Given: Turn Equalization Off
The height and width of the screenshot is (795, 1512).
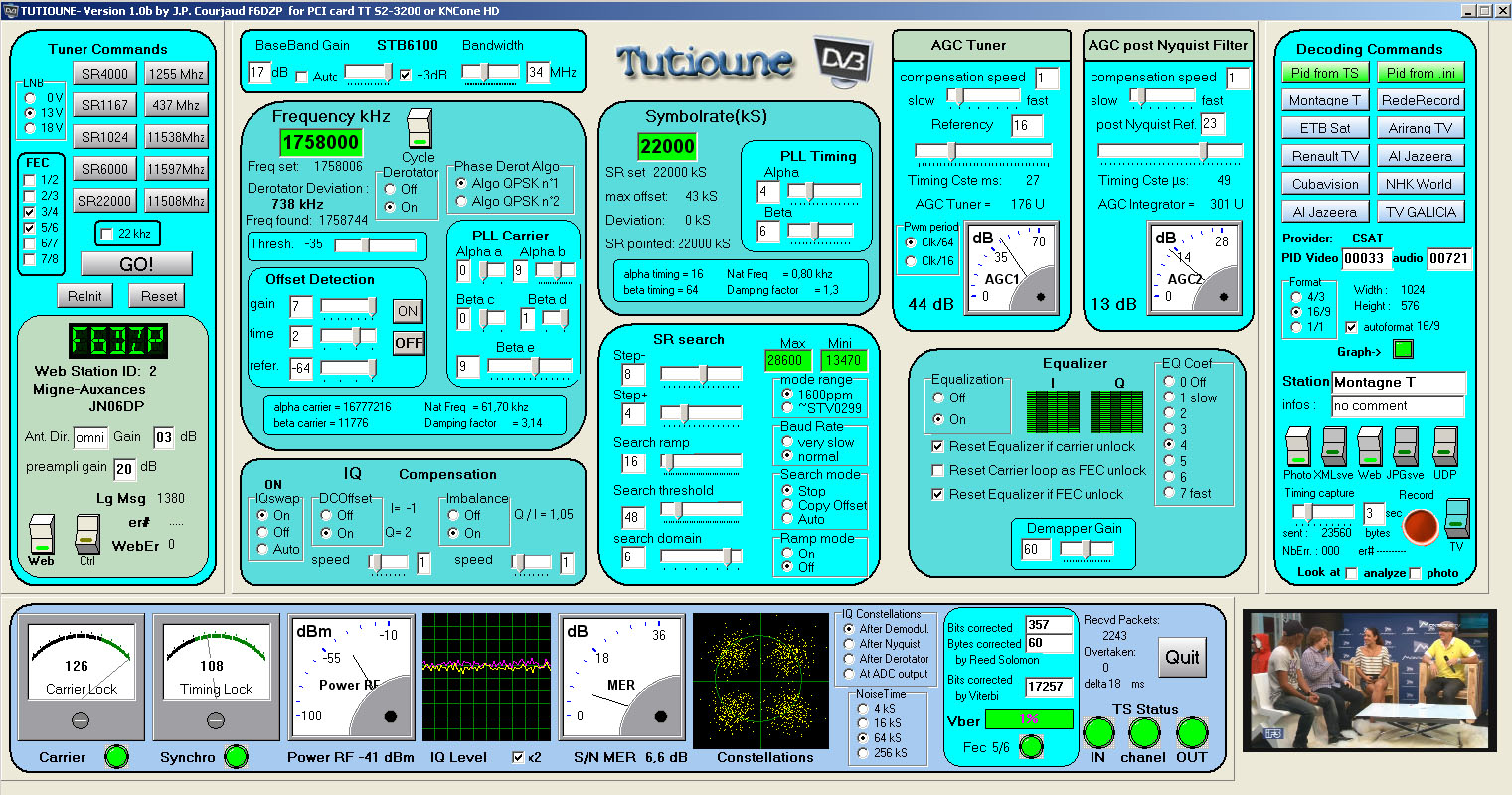Looking at the screenshot, I should (938, 397).
